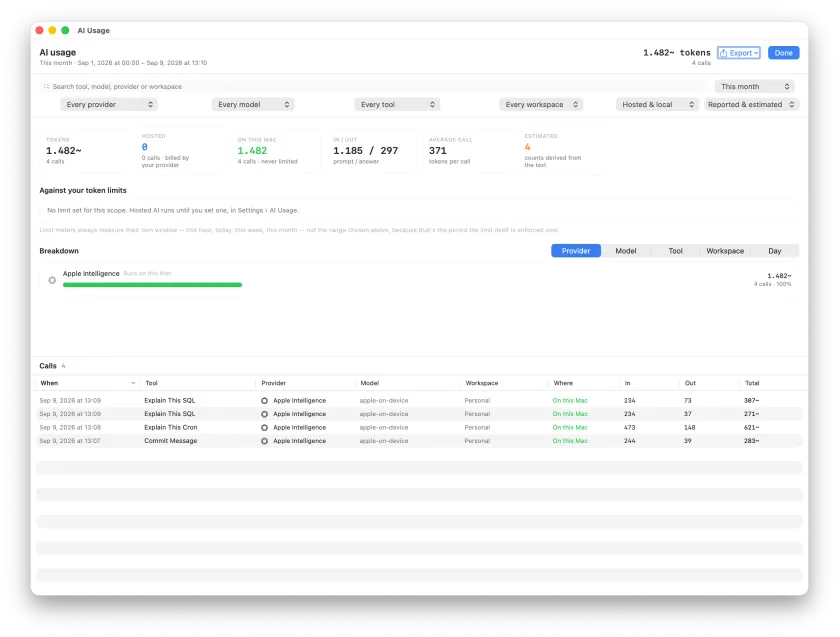
Task: Click the No limit set message
Action: click(x=172, y=211)
